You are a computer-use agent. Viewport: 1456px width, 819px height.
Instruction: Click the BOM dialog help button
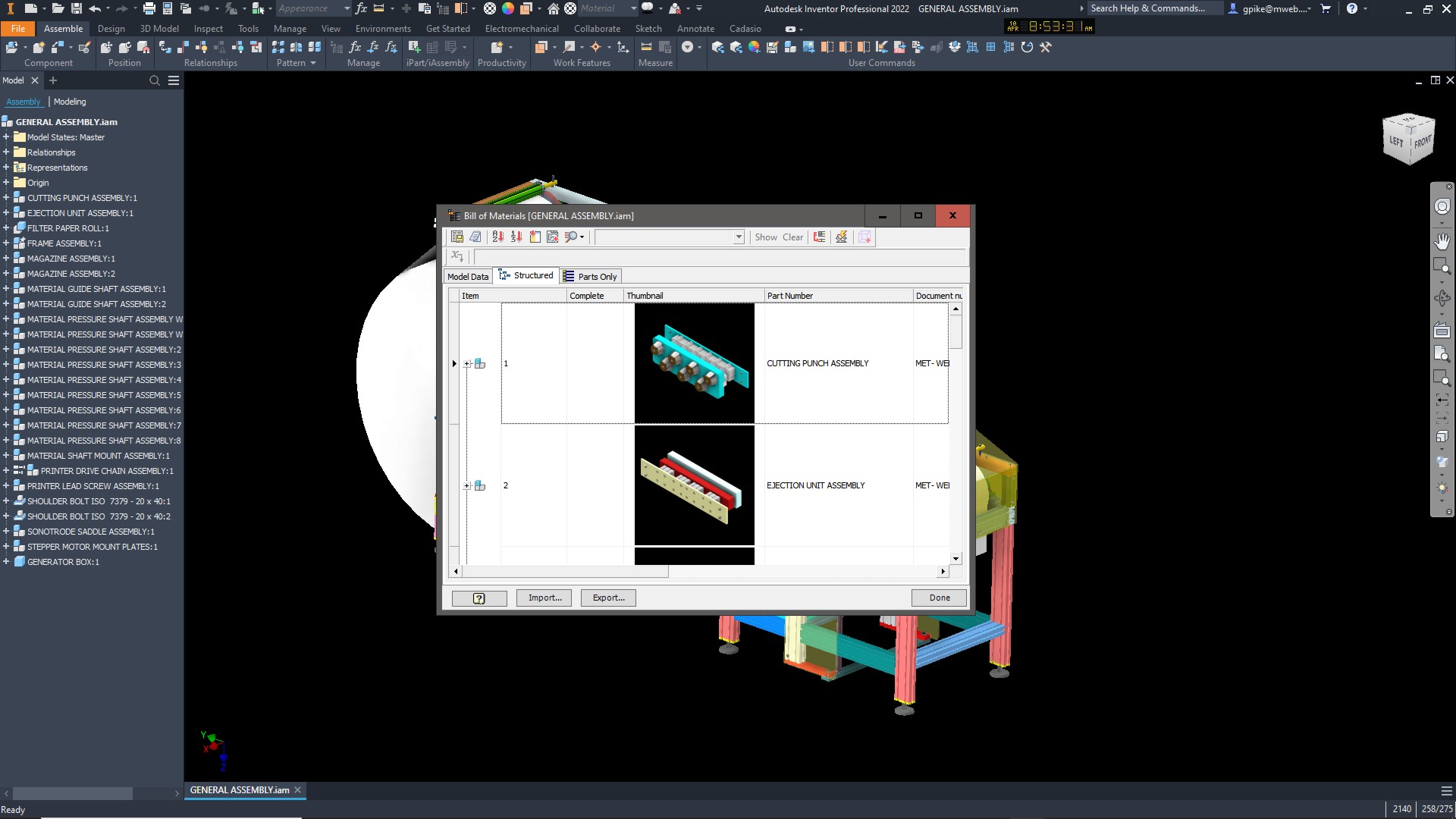(479, 598)
